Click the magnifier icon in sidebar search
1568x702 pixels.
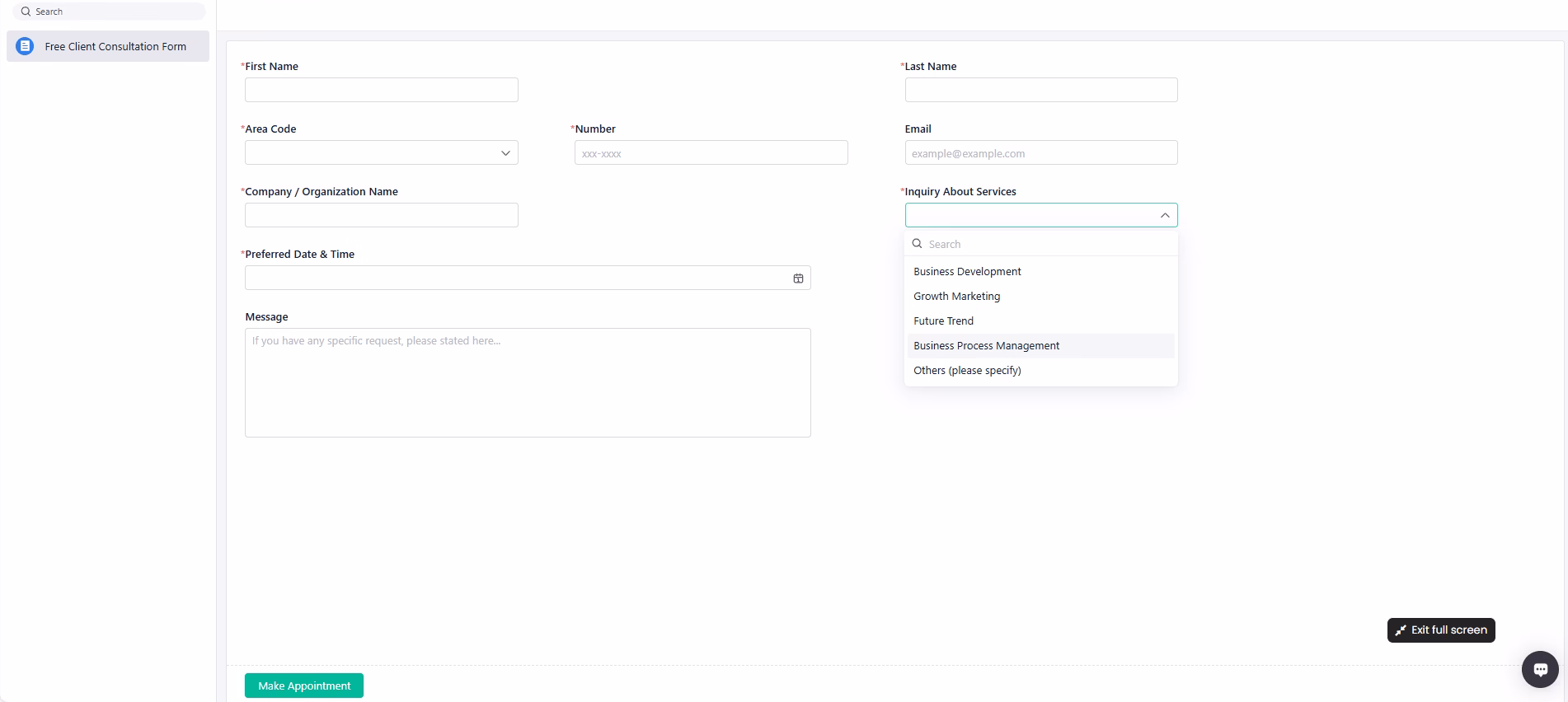(26, 12)
